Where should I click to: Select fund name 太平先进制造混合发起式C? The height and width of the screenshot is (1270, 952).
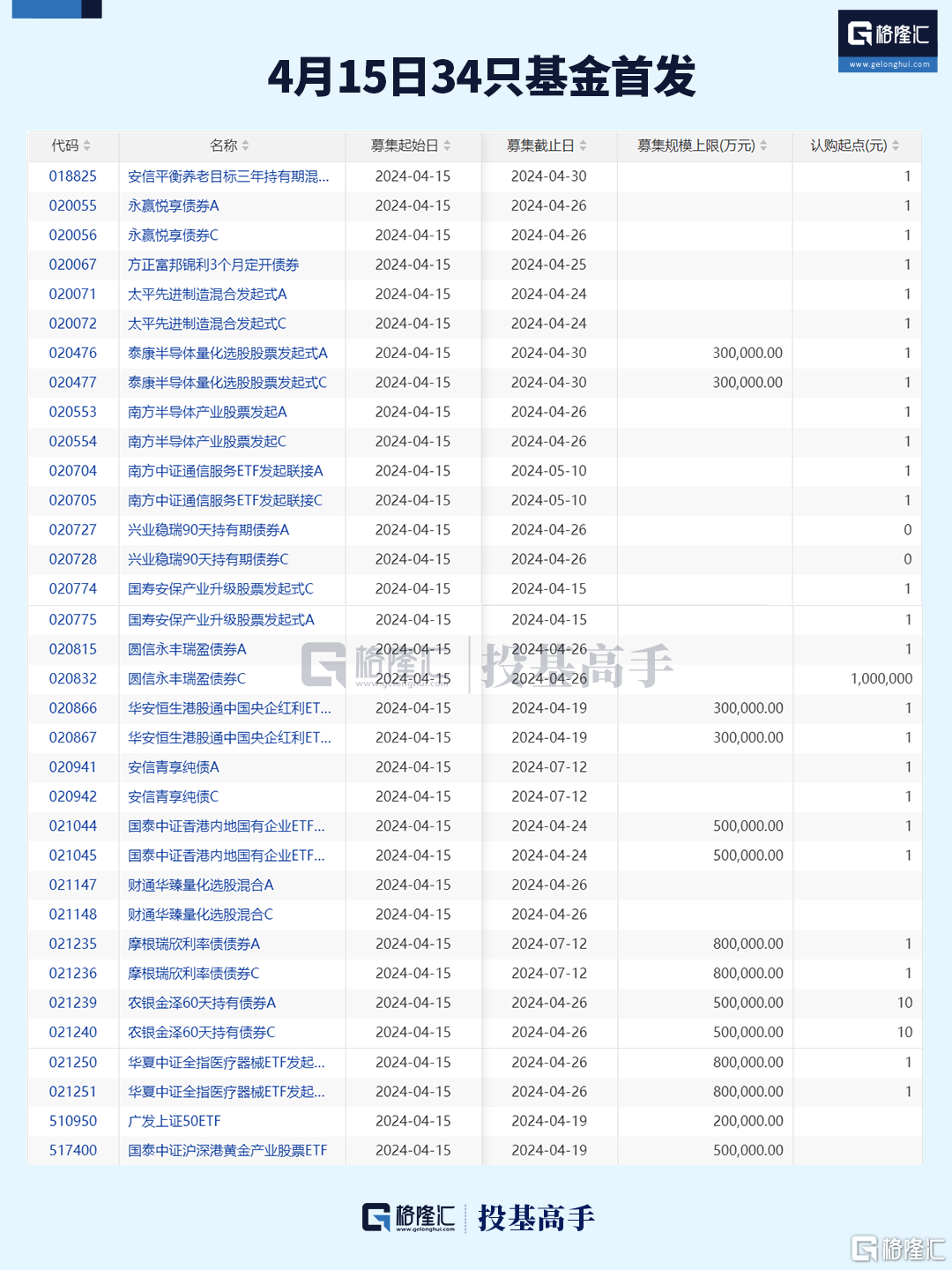click(x=207, y=324)
